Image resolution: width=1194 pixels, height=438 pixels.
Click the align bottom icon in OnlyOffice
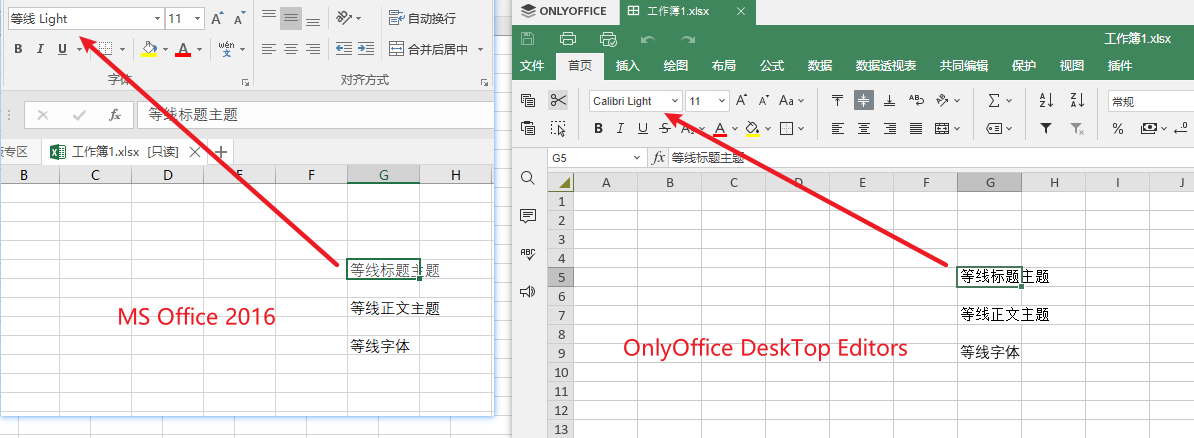point(889,101)
